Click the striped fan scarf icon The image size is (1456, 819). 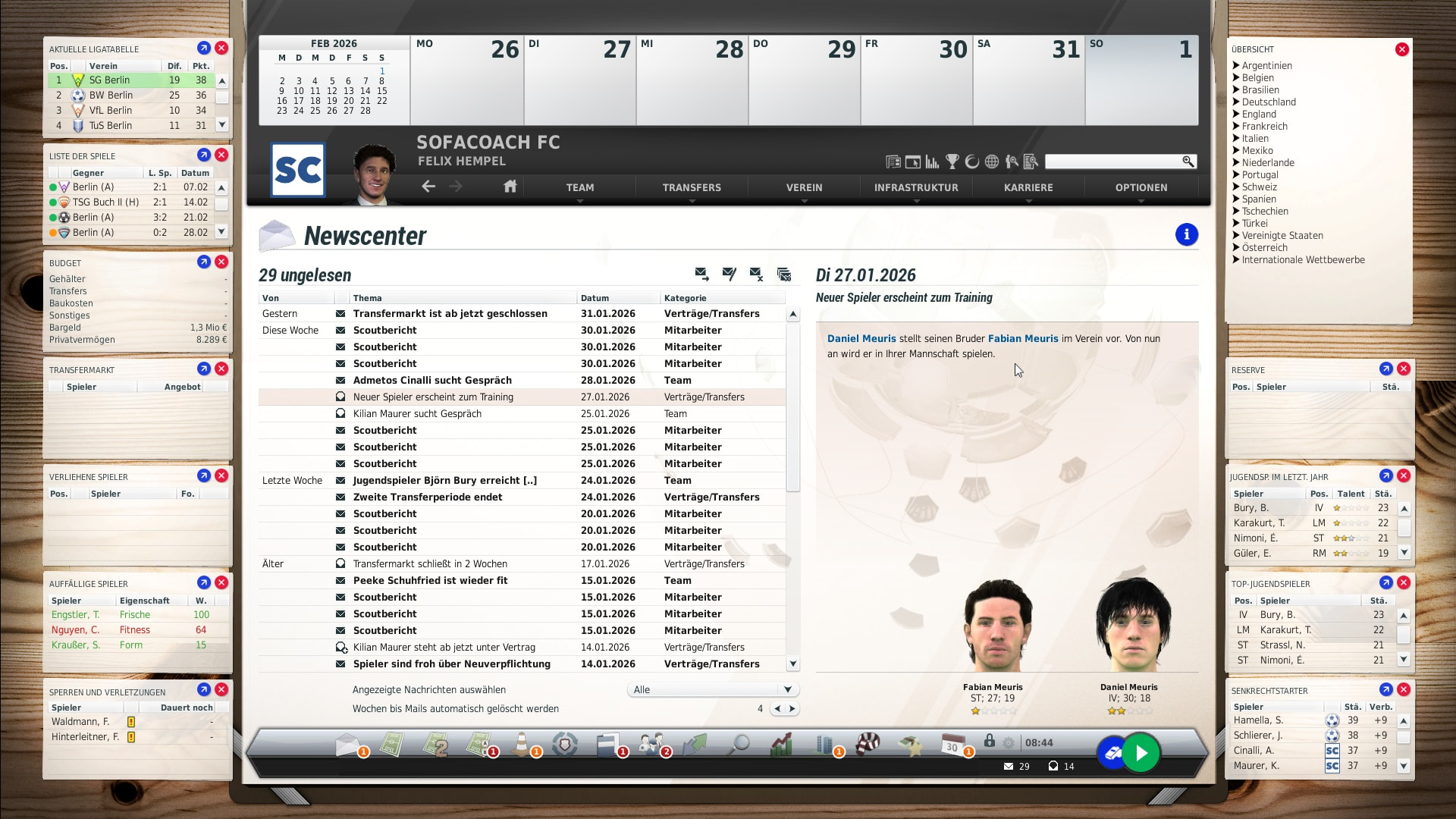[868, 744]
